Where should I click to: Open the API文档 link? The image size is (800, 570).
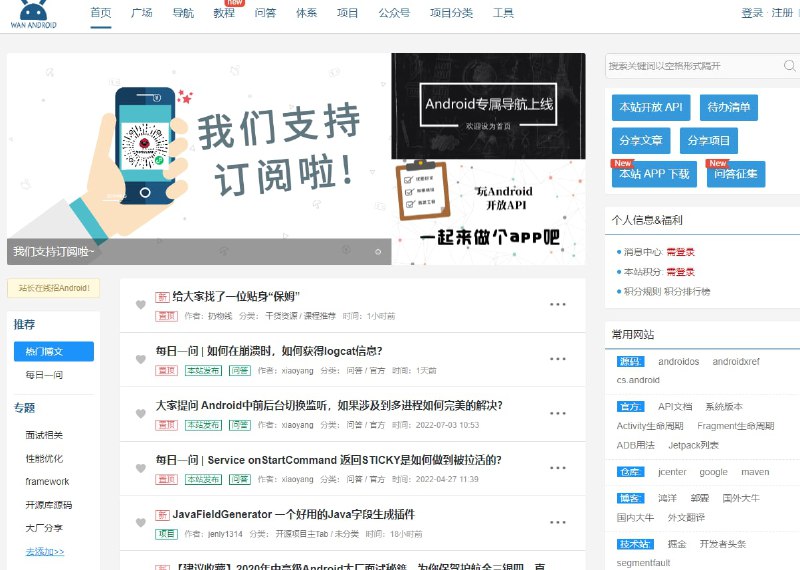click(675, 407)
